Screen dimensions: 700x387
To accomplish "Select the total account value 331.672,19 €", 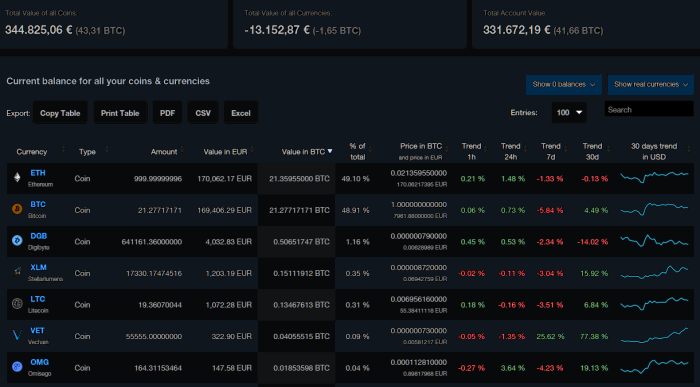I will 517,30.
